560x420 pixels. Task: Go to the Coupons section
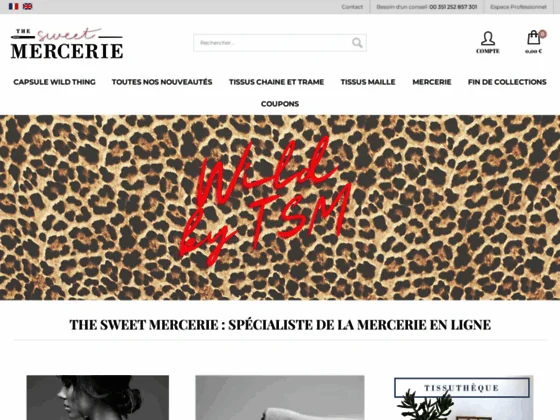coord(280,104)
